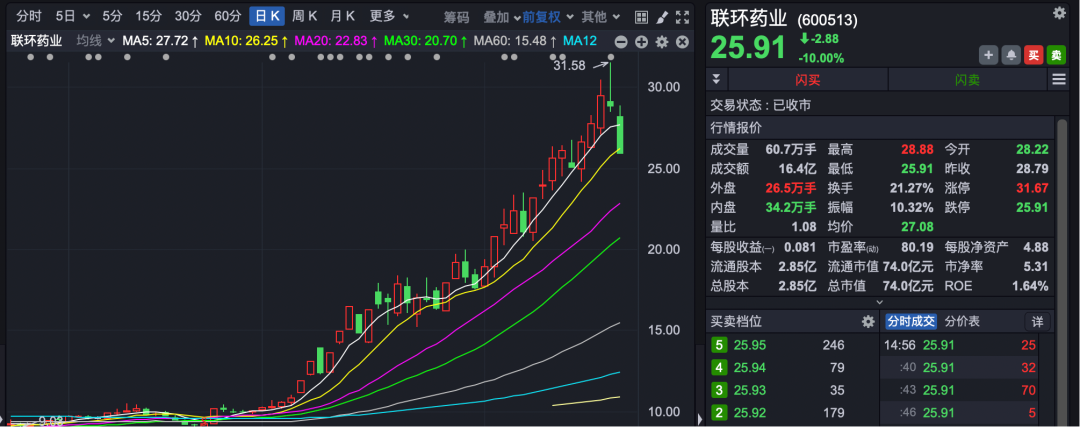Image resolution: width=1080 pixels, height=427 pixels.
Task: Add stock to watchlist with plus button
Action: tap(988, 55)
